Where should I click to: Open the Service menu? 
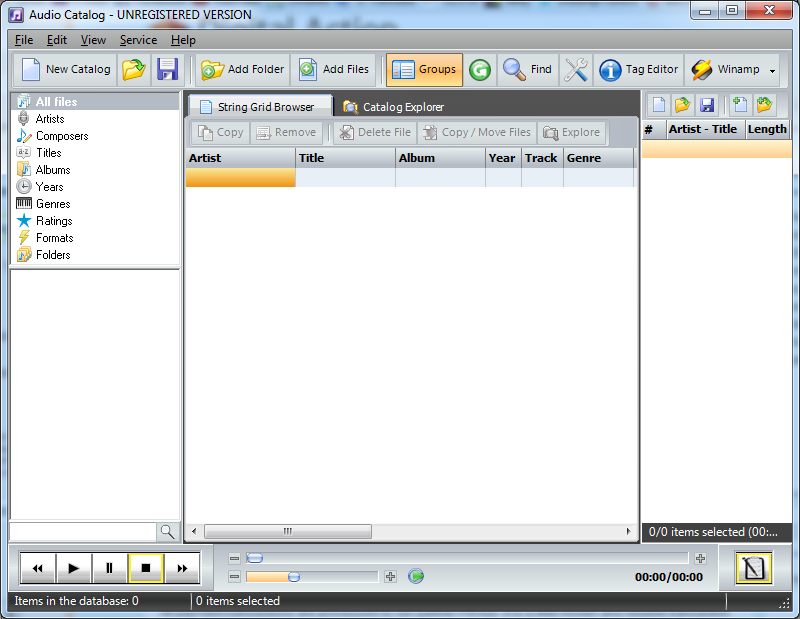(x=138, y=40)
